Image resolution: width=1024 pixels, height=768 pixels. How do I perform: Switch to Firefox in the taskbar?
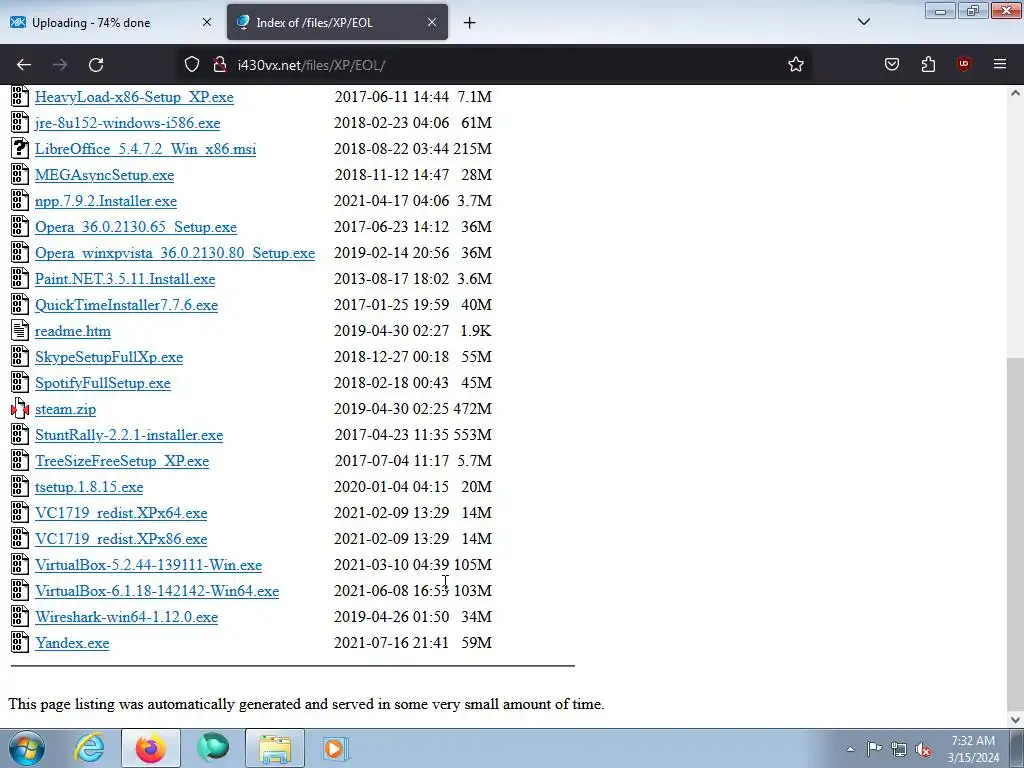click(151, 748)
